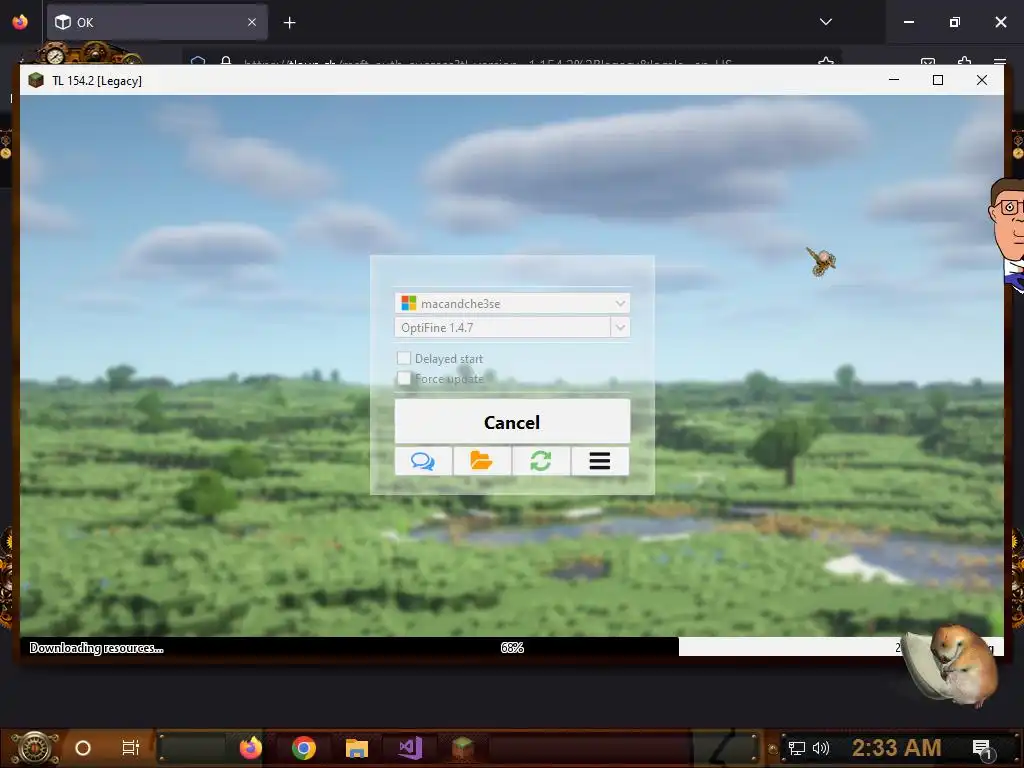Screen dimensions: 1024x768
Task: Enable the Delayed start checkbox
Action: pos(404,358)
